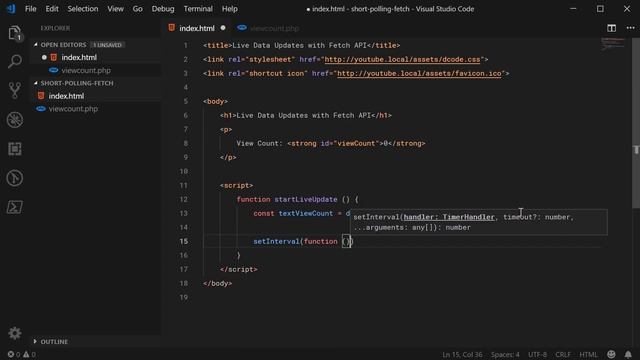Click the textViewCount constant name

306,213
